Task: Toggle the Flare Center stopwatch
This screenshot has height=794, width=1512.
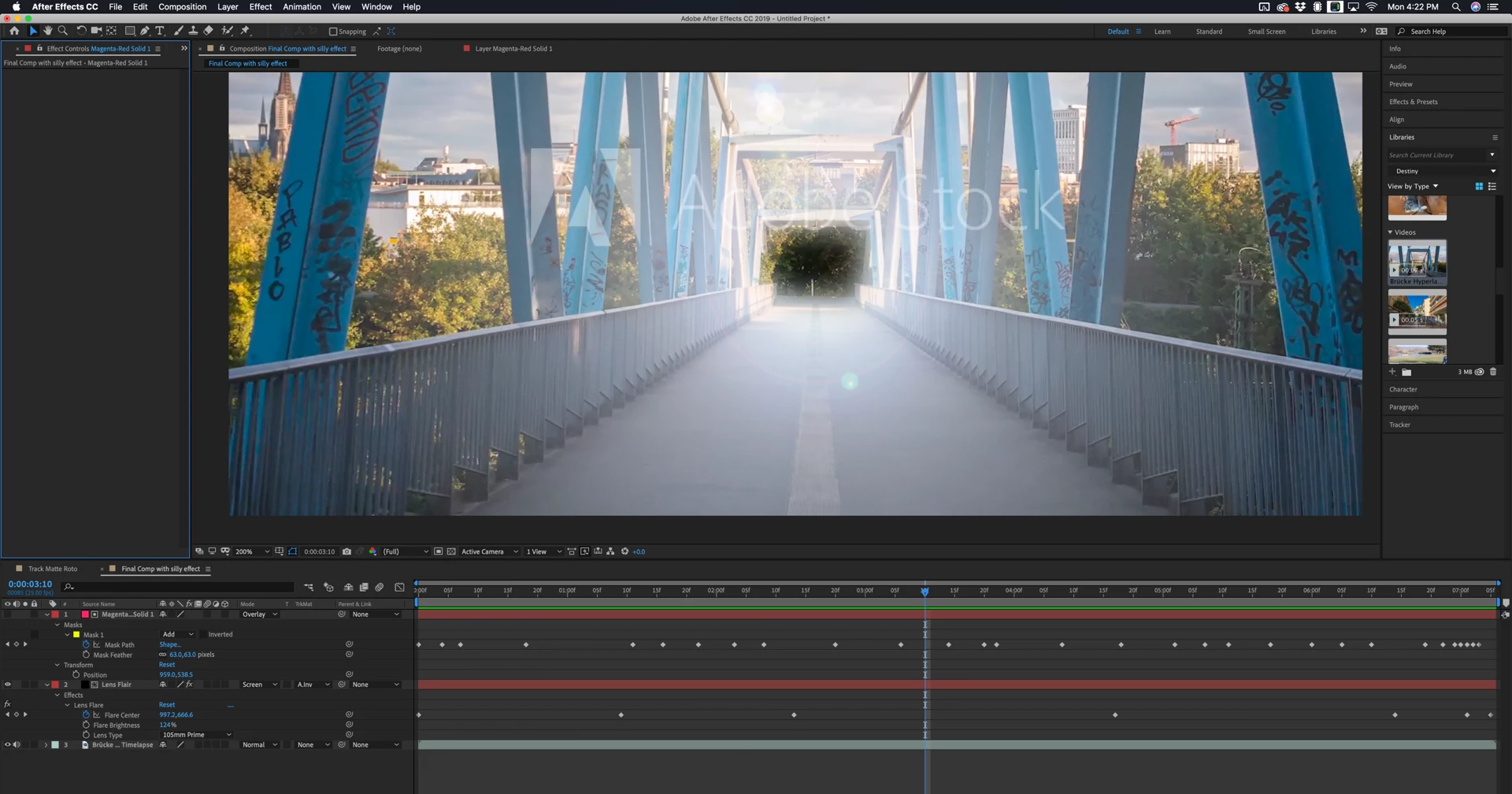Action: [86, 714]
